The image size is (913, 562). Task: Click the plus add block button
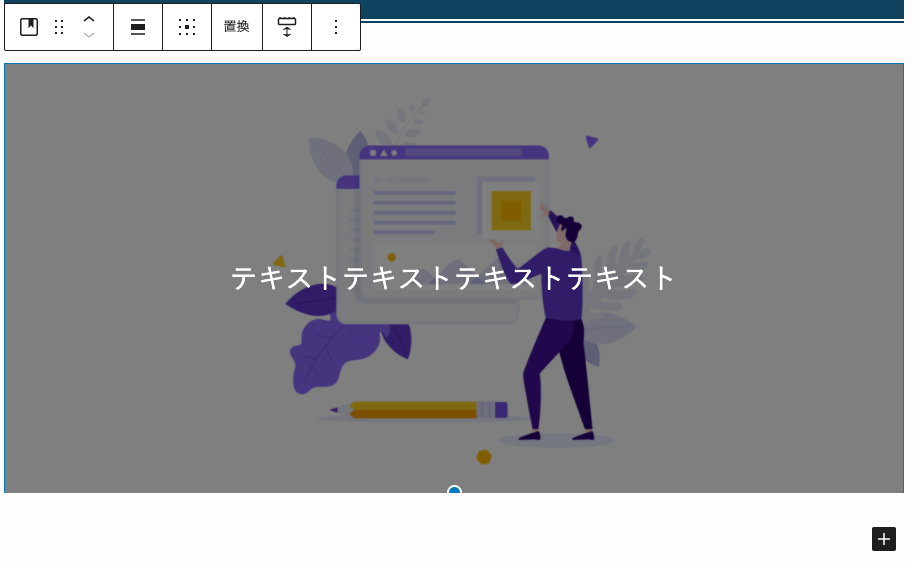coord(883,539)
